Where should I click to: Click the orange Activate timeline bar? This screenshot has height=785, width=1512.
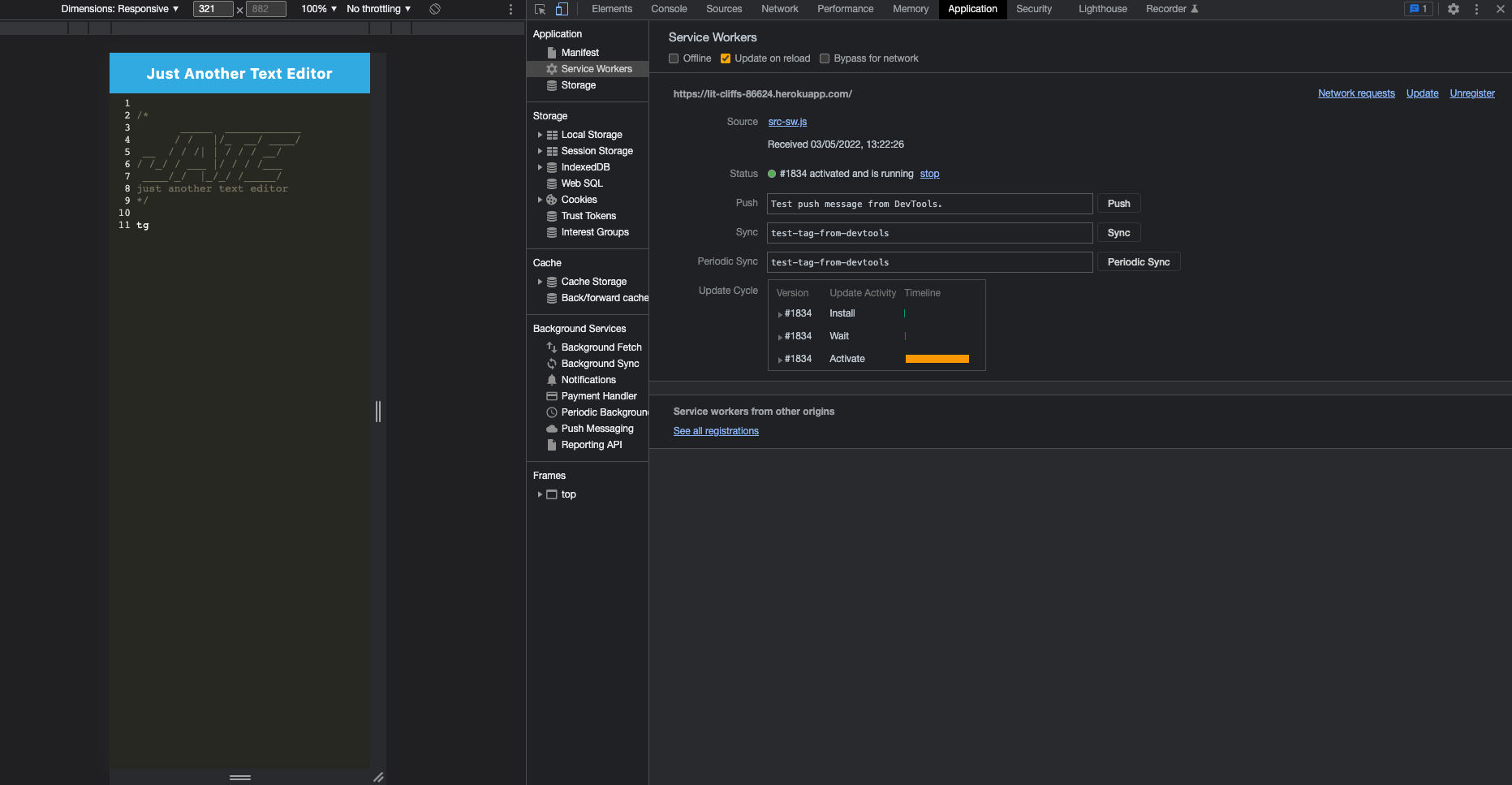[x=937, y=359]
